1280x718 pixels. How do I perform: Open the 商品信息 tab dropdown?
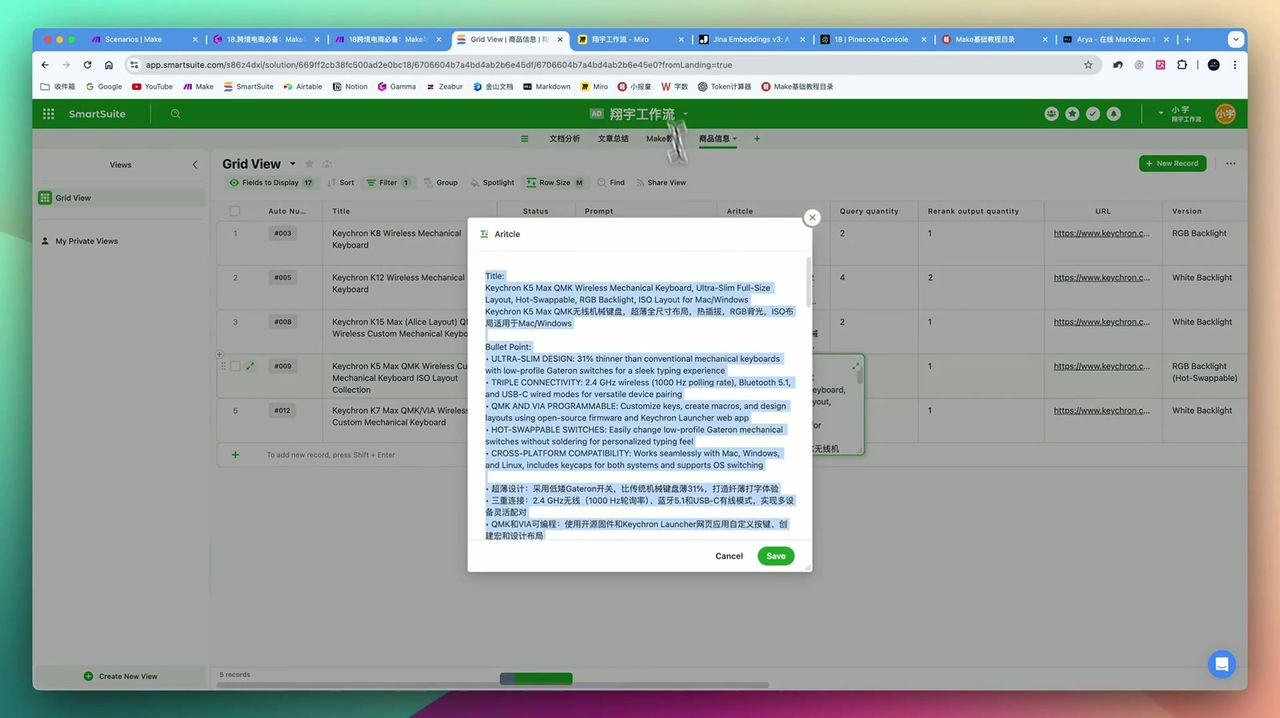tap(735, 139)
